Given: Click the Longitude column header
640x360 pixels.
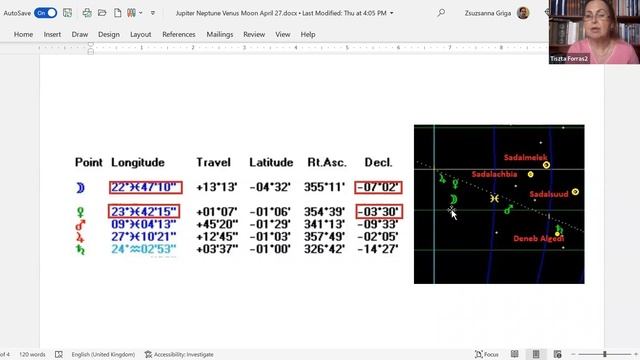Looking at the screenshot, I should (x=138, y=162).
